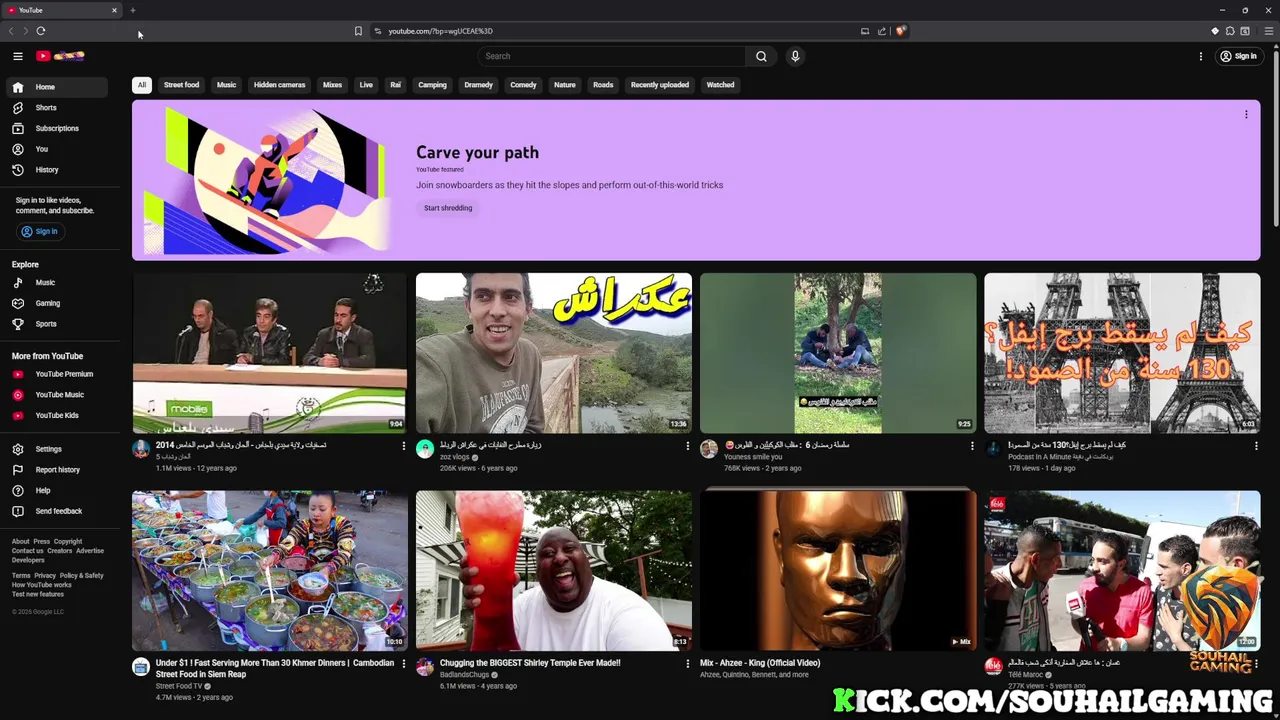Open the YouTube hamburger guide menu
The height and width of the screenshot is (720, 1280).
tap(17, 56)
